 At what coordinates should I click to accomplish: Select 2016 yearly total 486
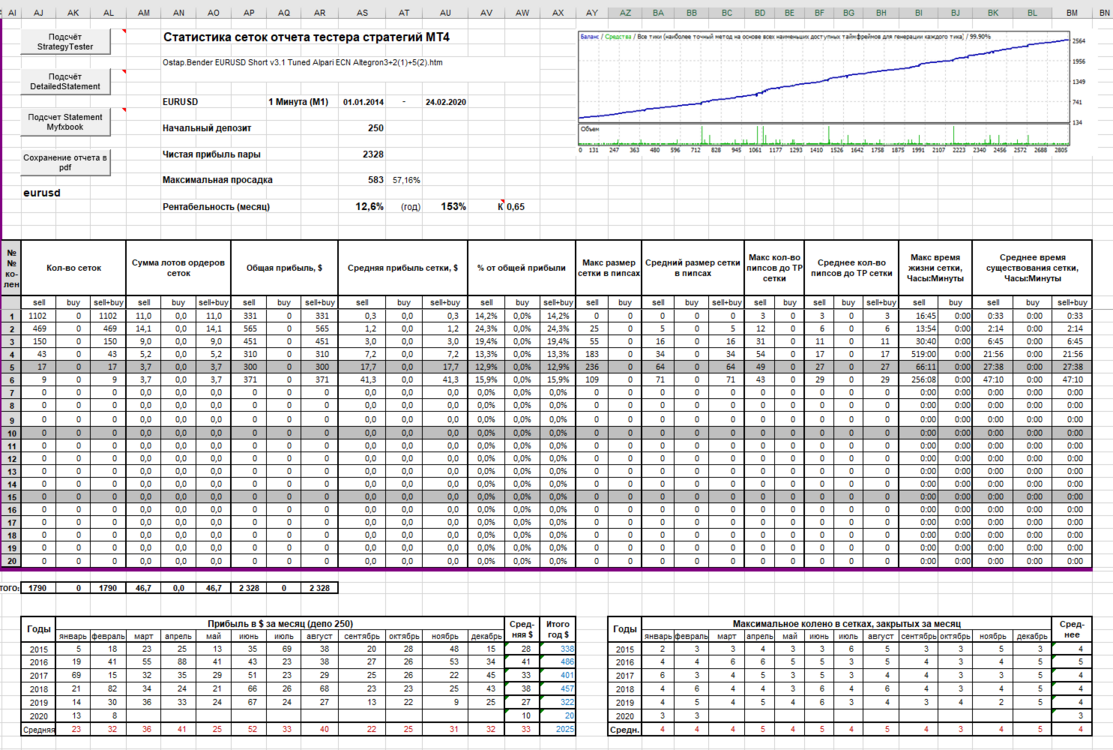557,662
